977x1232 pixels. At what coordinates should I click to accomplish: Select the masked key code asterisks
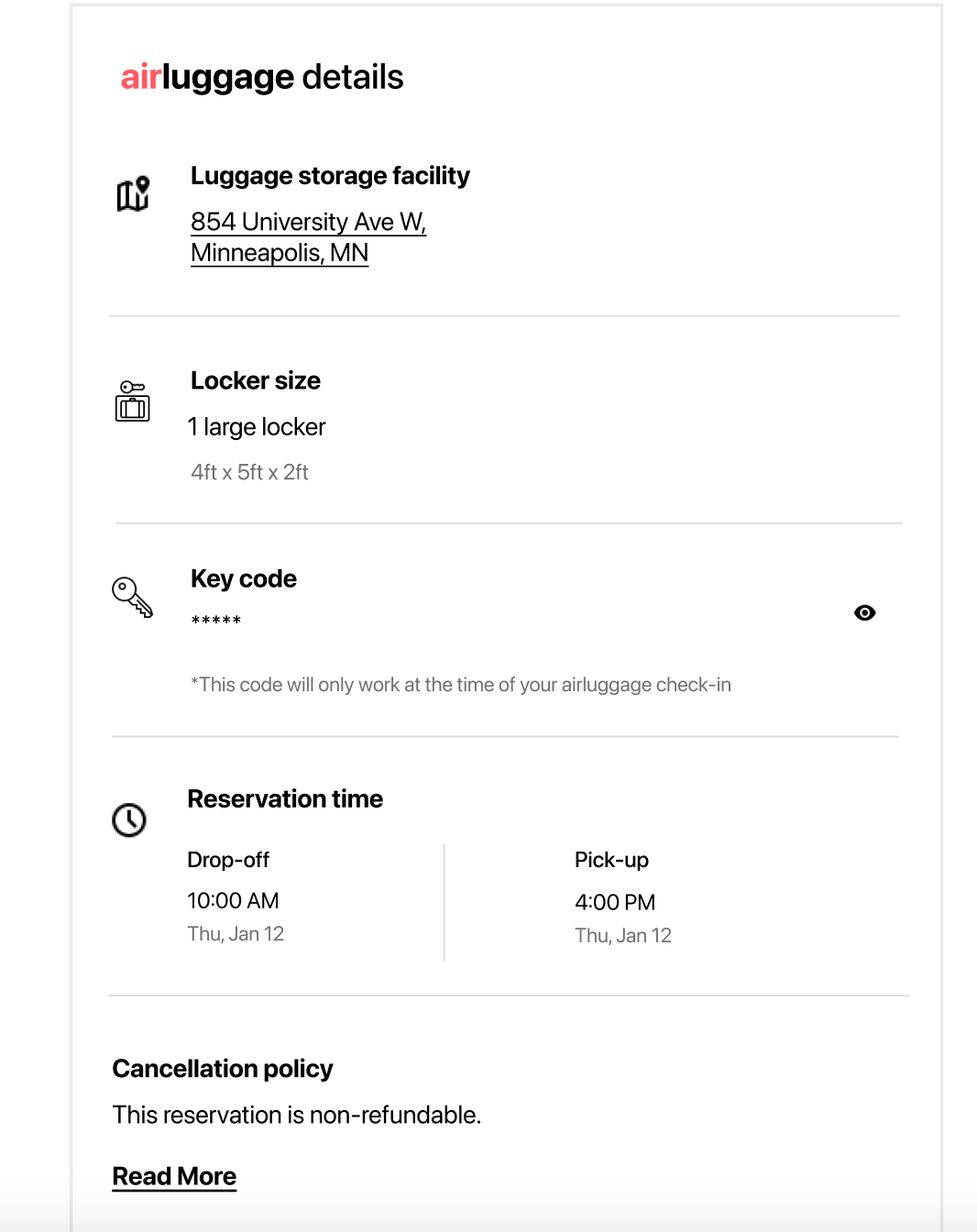(216, 621)
